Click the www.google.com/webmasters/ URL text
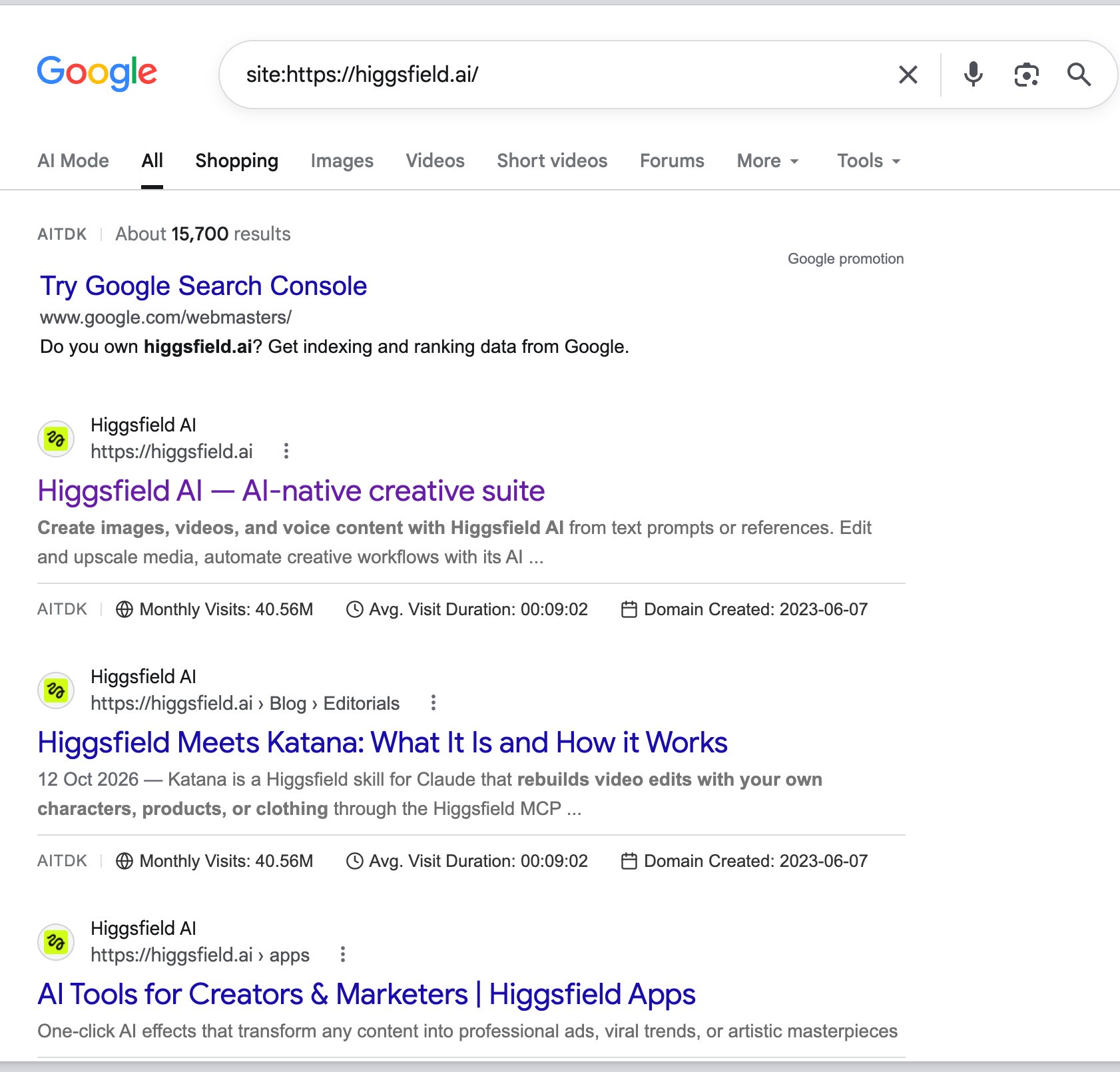 166,318
